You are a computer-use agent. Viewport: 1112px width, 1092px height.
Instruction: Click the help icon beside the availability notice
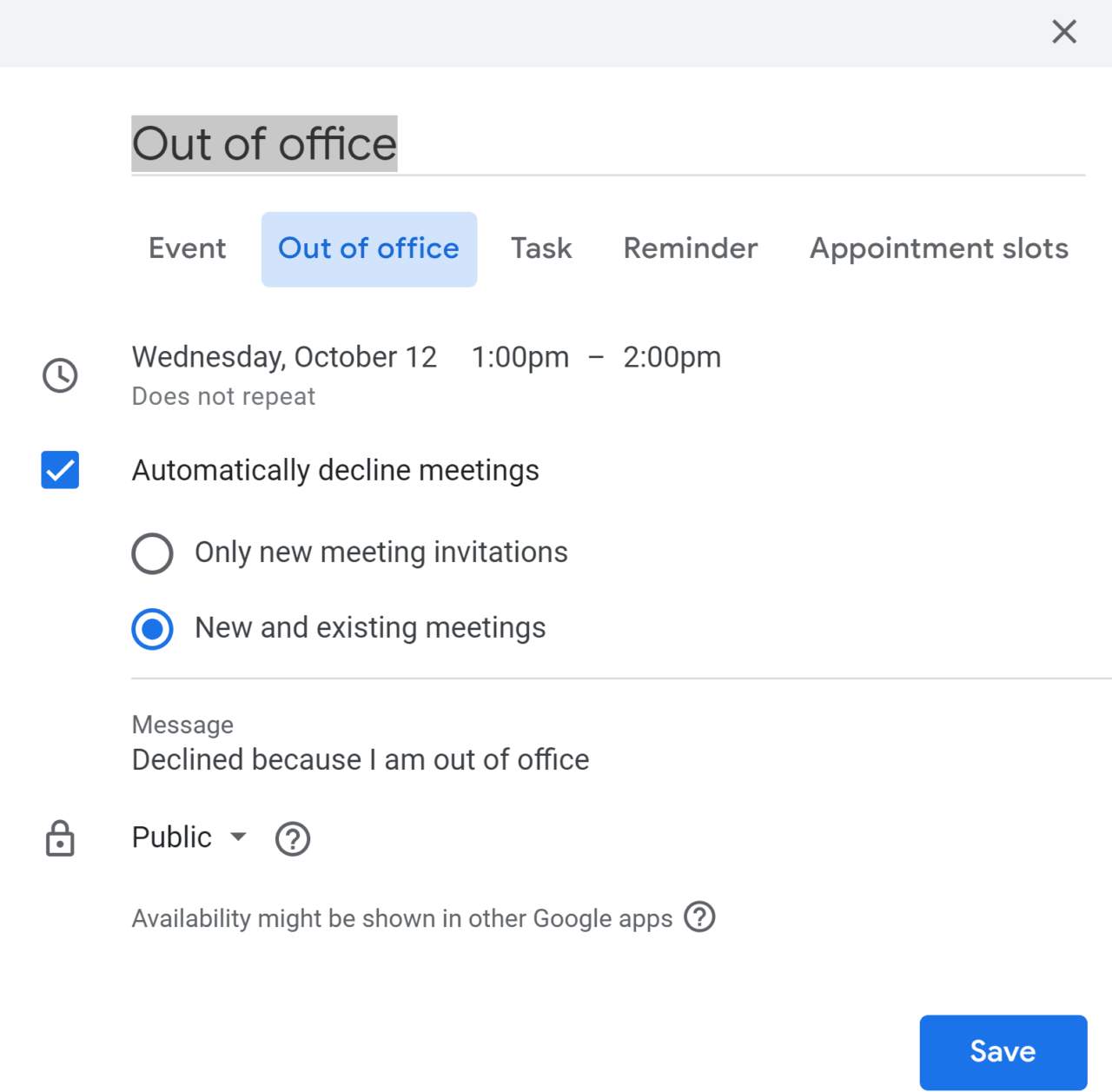pyautogui.click(x=700, y=917)
